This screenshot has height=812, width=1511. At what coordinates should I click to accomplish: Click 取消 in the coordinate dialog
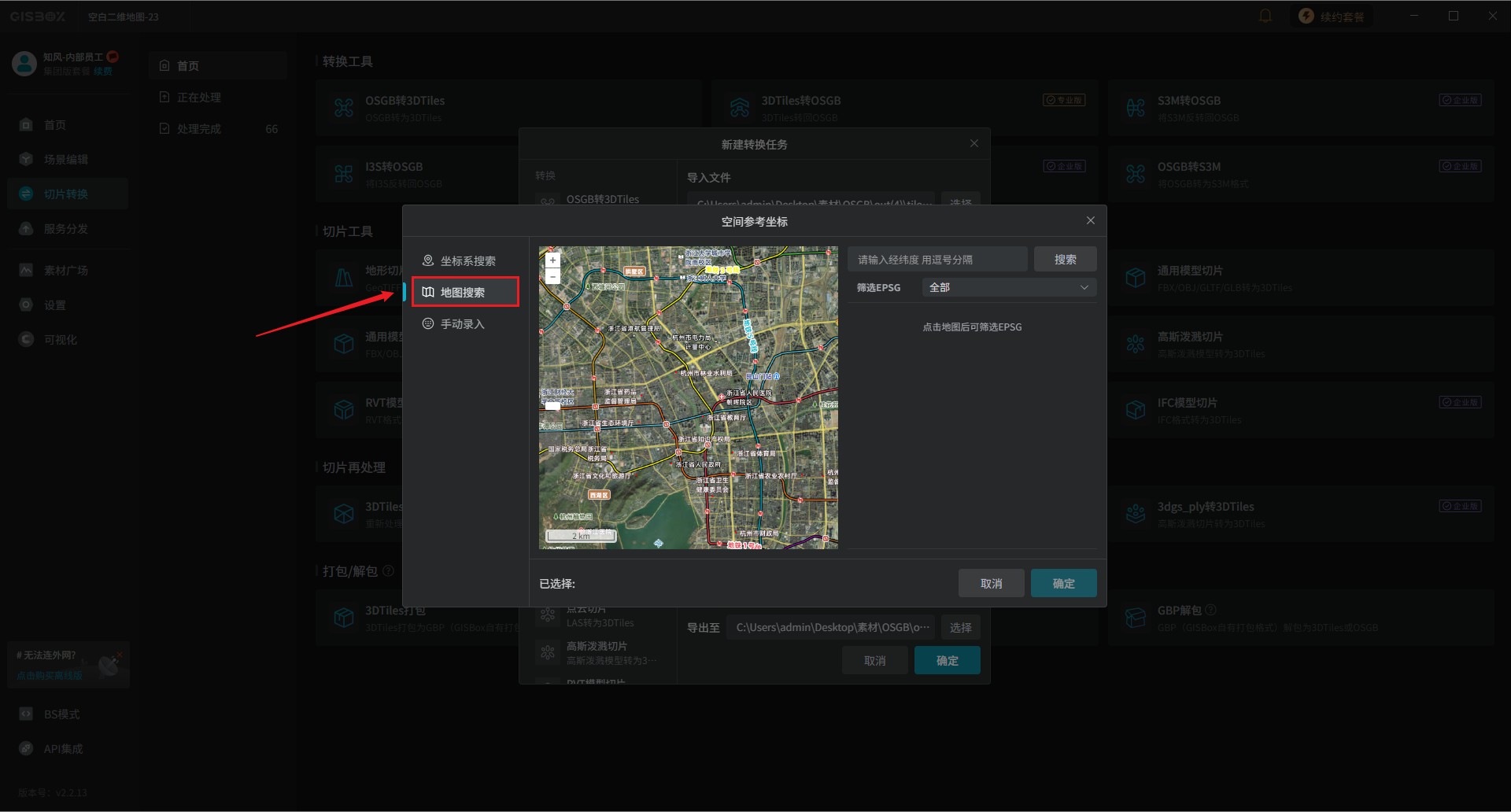coord(991,583)
